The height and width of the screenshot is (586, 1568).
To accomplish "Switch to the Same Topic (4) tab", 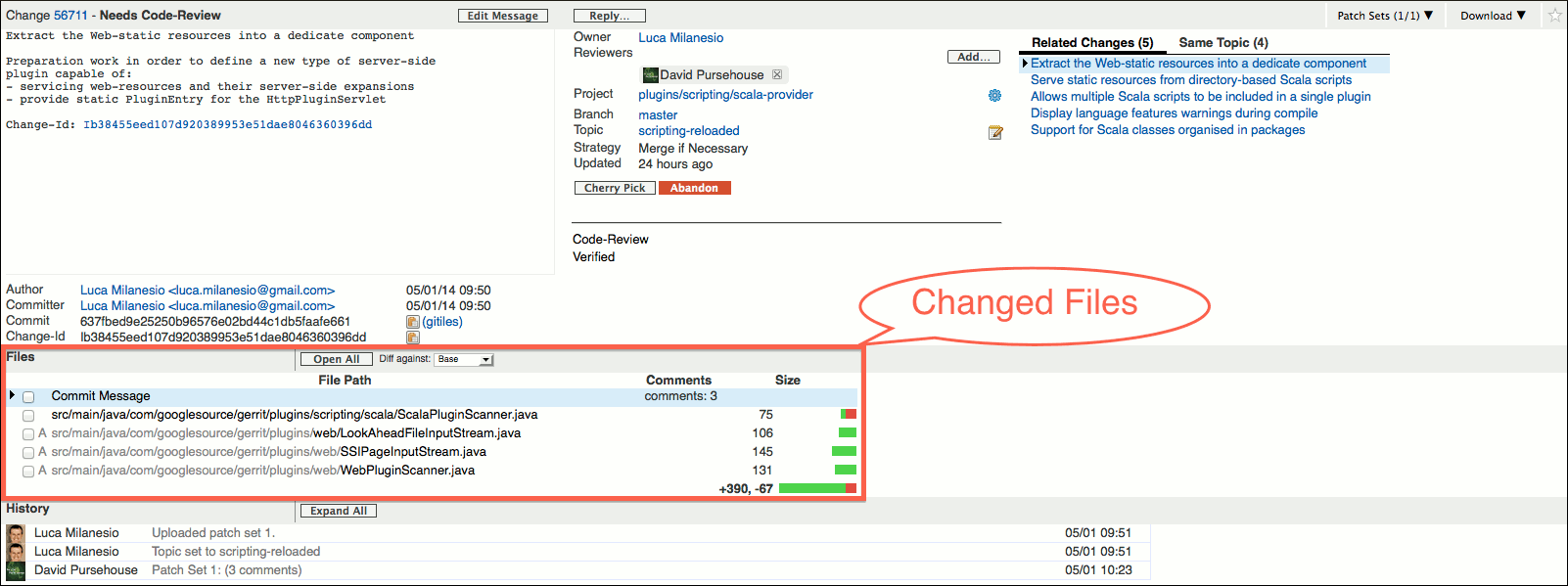I will (x=1222, y=43).
